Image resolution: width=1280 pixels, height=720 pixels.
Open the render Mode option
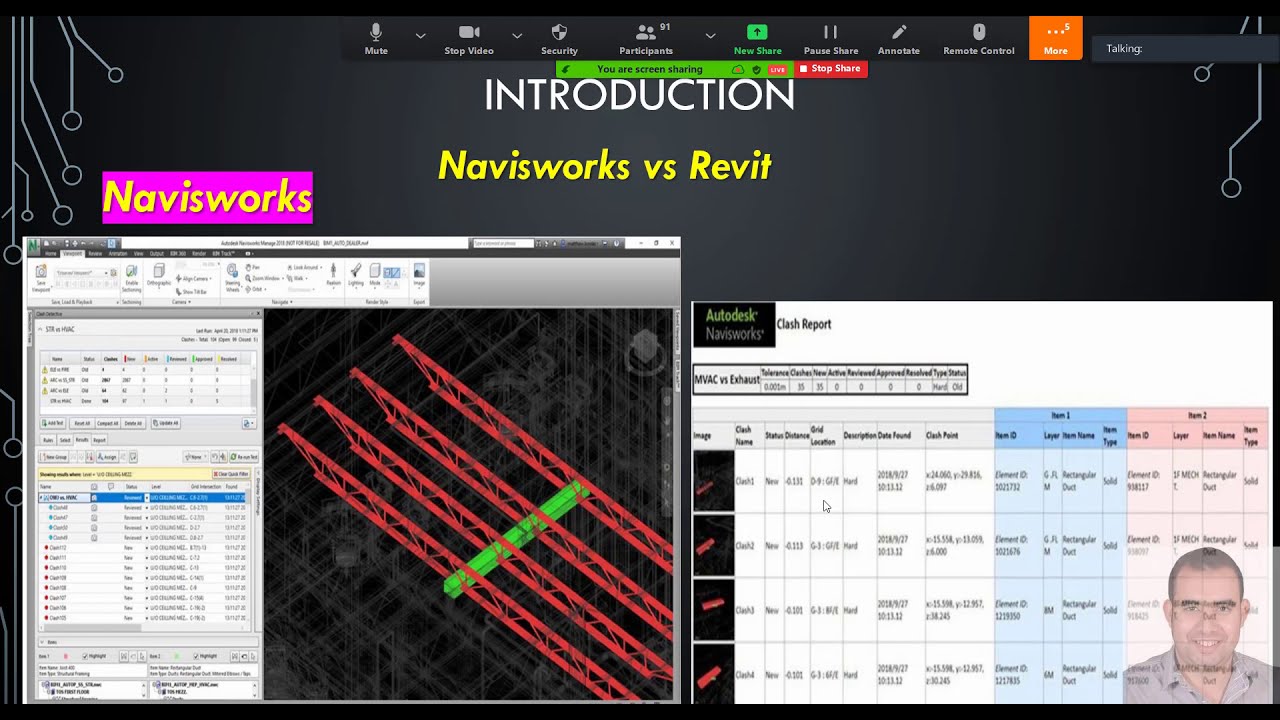point(375,276)
